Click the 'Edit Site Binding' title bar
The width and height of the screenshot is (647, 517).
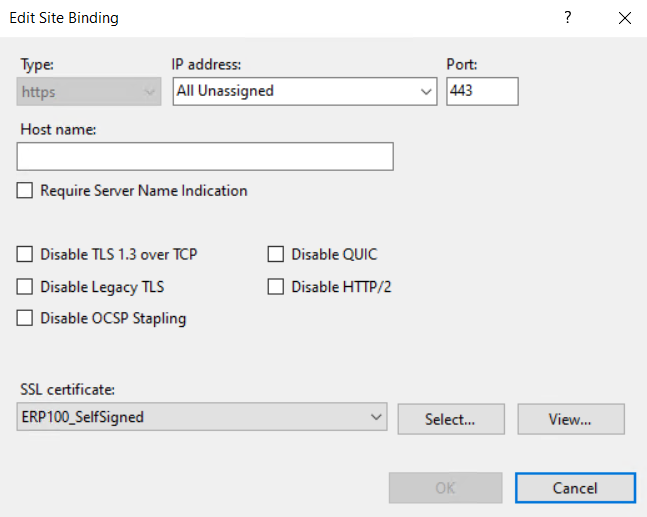point(250,18)
